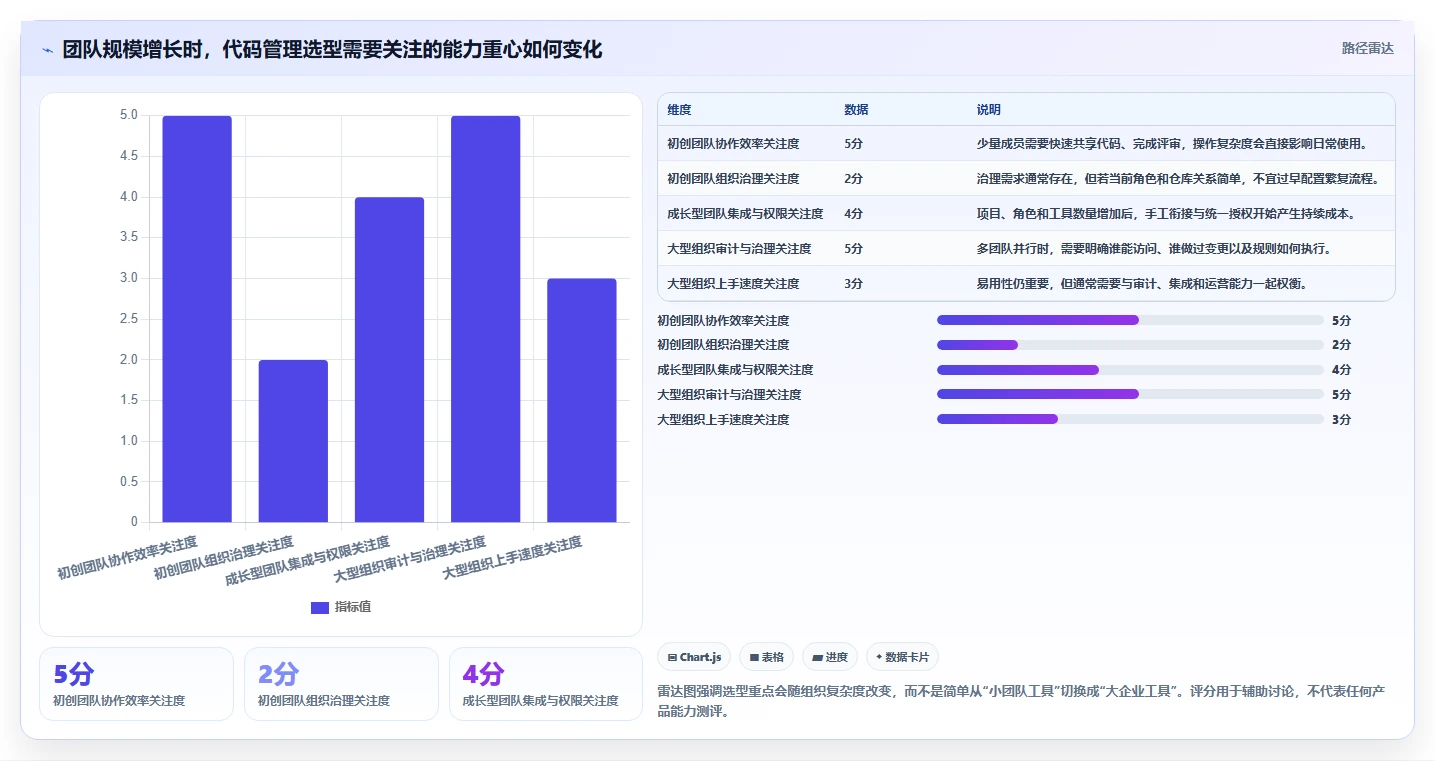
Task: Click the footnote paragraph starting 雷达图强调
Action: [1022, 702]
